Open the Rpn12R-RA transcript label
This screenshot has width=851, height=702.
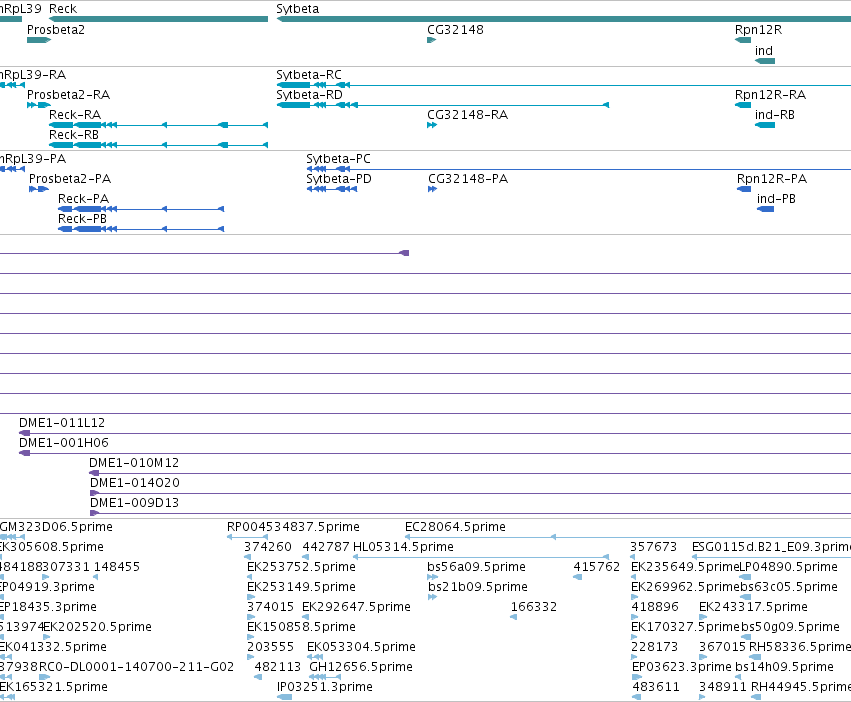pyautogui.click(x=770, y=94)
